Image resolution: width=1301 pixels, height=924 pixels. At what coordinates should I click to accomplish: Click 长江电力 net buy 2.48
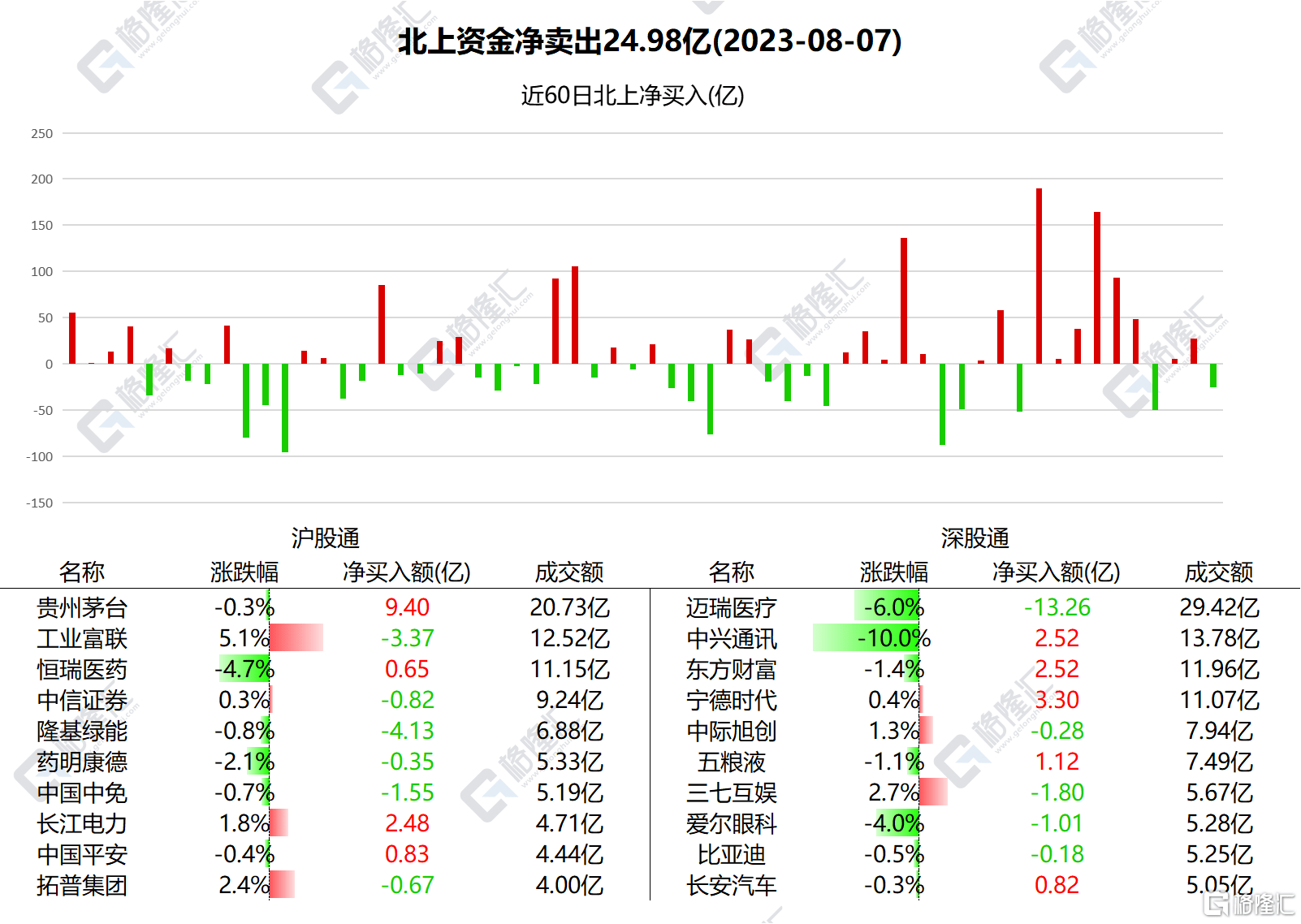(x=407, y=823)
